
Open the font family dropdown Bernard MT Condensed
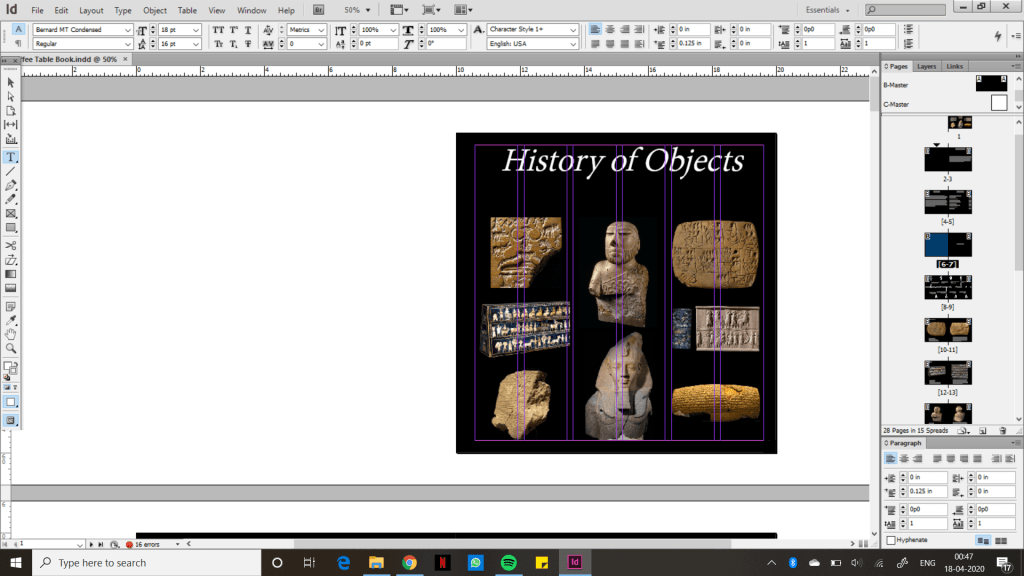[x=127, y=30]
